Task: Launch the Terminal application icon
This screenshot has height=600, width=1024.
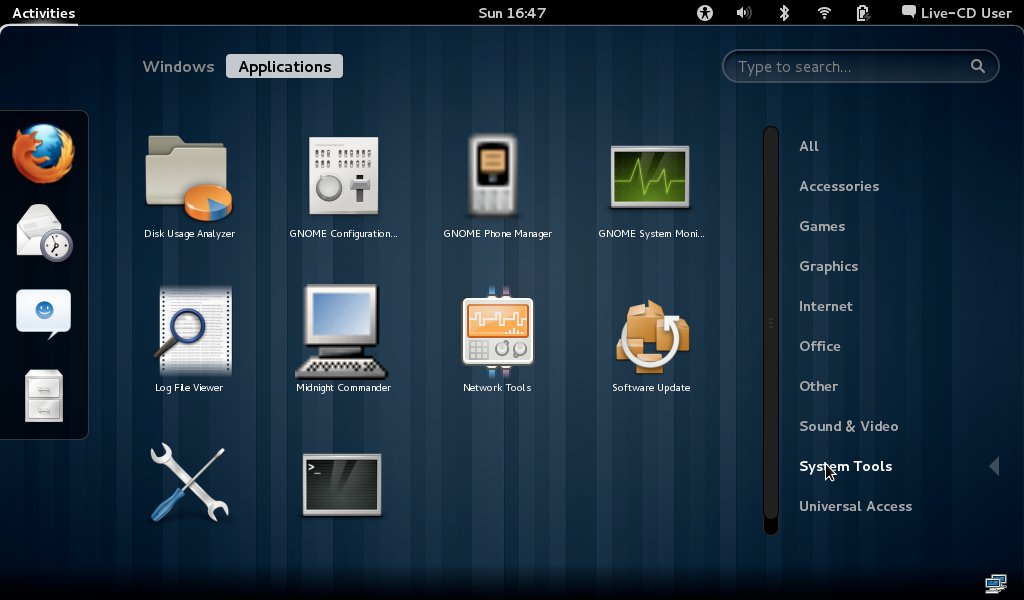Action: [x=342, y=485]
